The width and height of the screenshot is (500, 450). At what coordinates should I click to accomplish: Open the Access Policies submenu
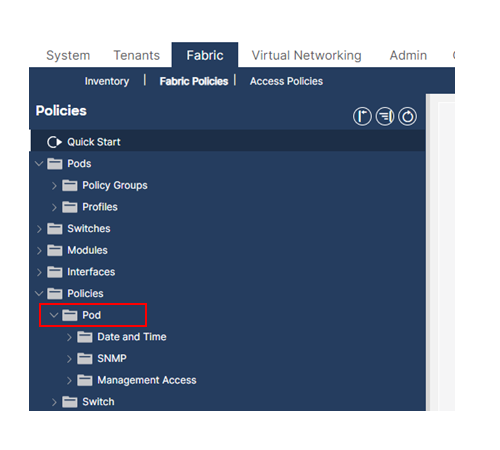click(x=286, y=81)
